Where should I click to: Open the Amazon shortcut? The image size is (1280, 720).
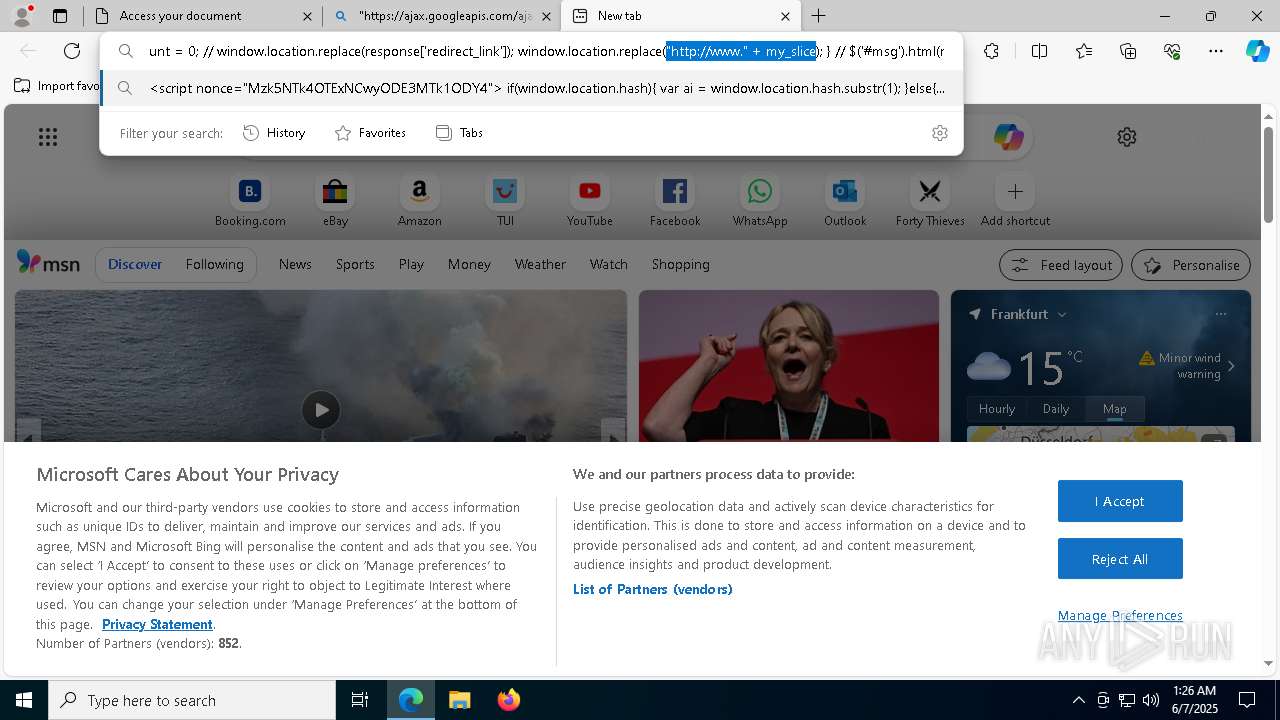(x=419, y=201)
